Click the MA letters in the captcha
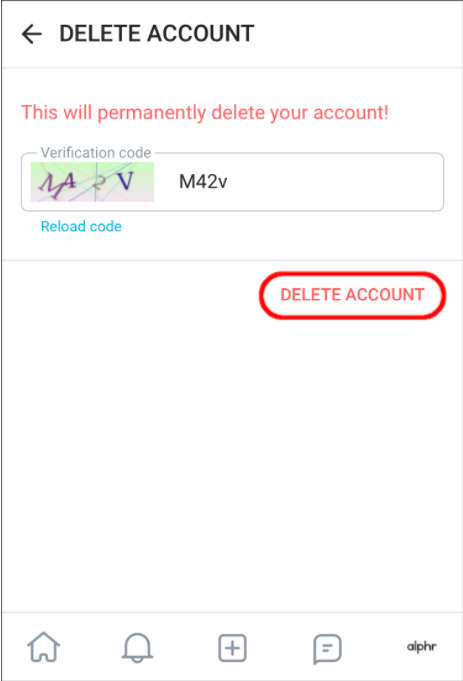 pyautogui.click(x=57, y=184)
